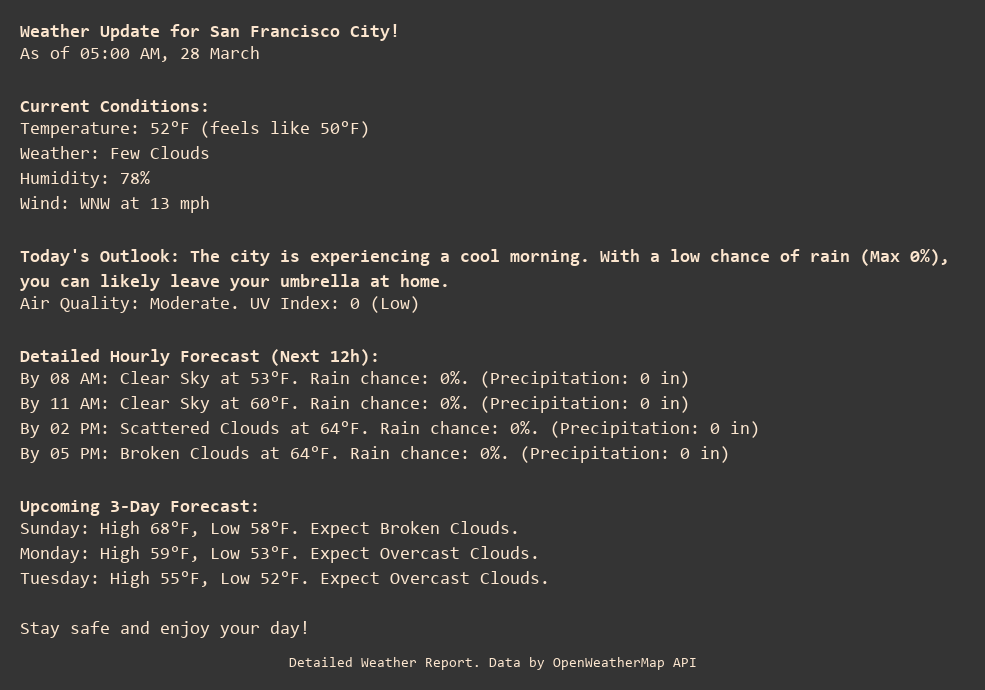Viewport: 985px width, 690px height.
Task: Click the 08 AM hourly forecast row
Action: point(354,378)
